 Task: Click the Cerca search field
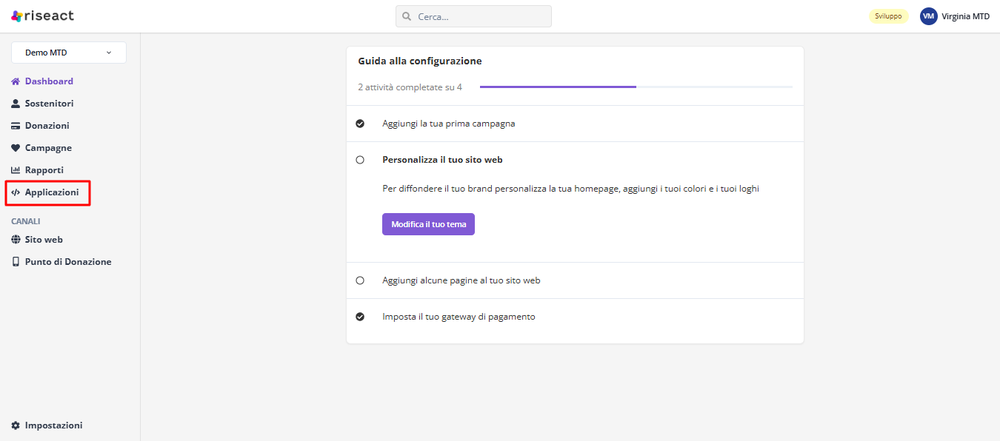473,16
